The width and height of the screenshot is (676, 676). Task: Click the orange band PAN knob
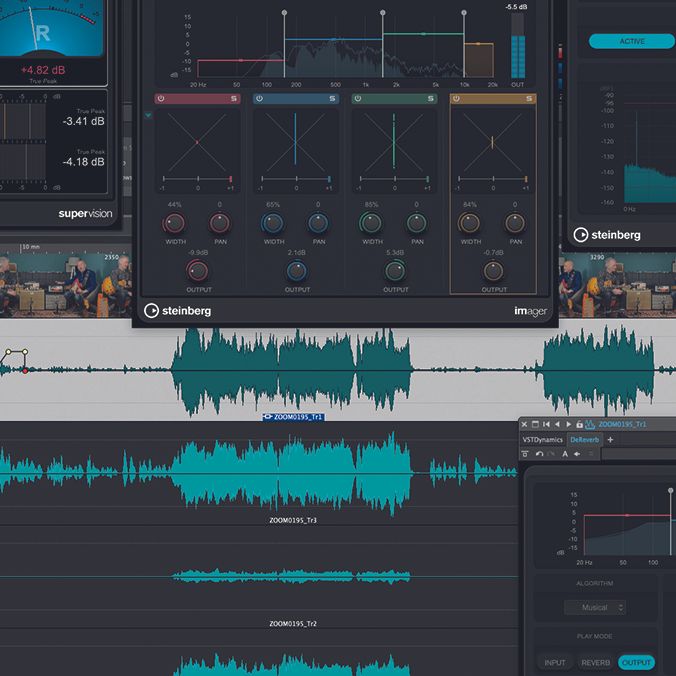(515, 223)
